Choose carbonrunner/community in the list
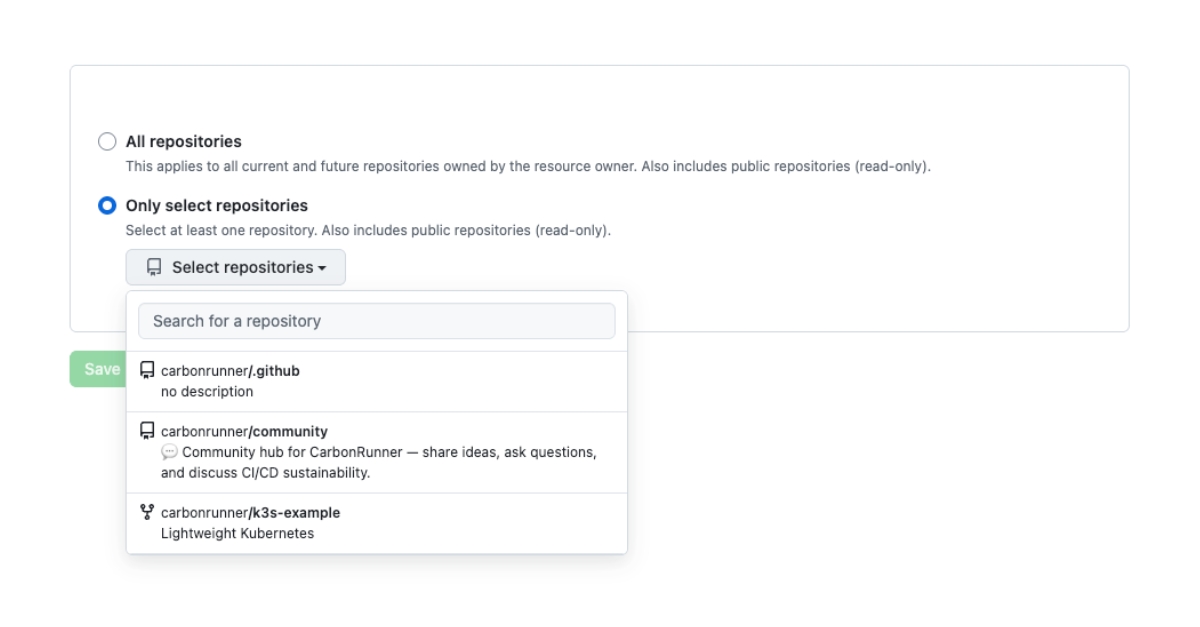The width and height of the screenshot is (1200, 627). 244,432
